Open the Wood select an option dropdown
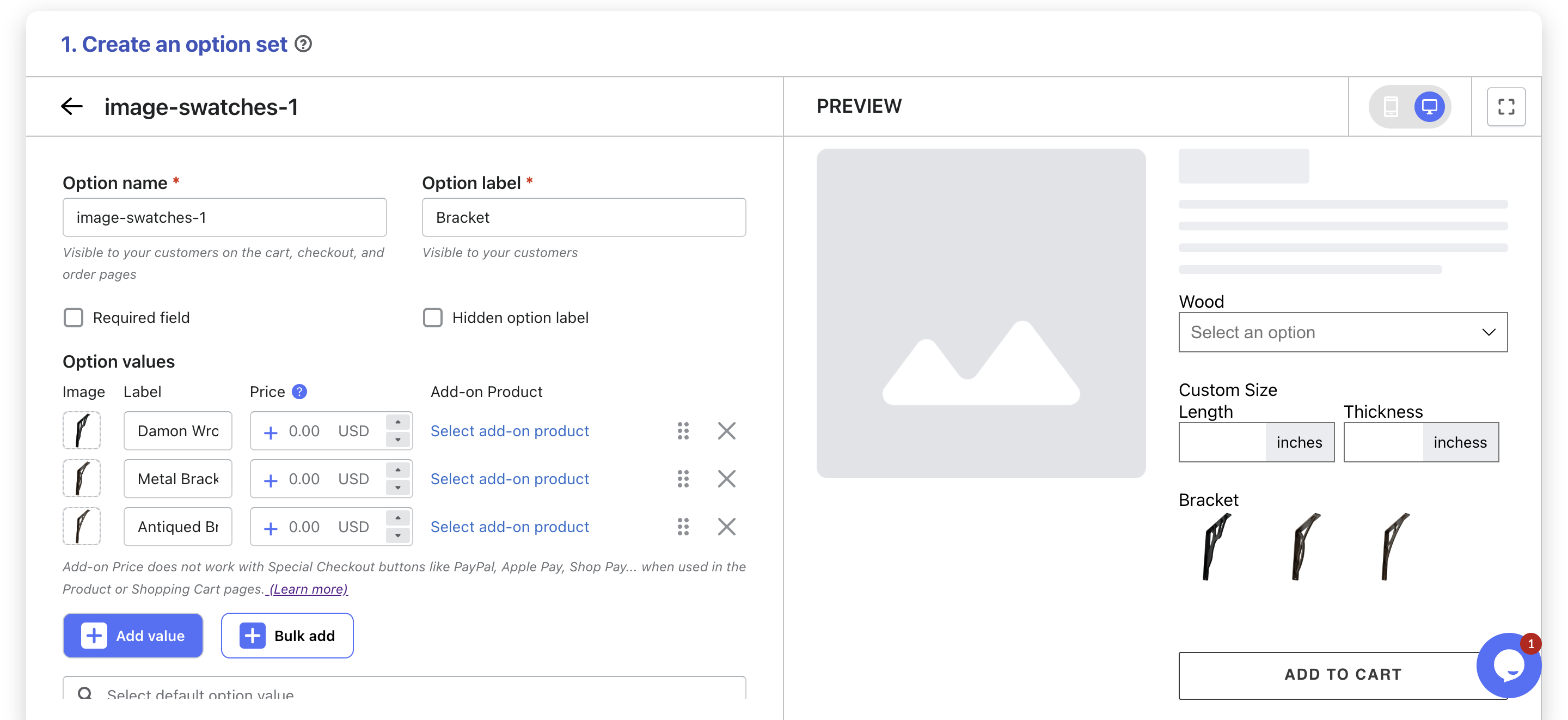1568x720 pixels. pos(1342,332)
